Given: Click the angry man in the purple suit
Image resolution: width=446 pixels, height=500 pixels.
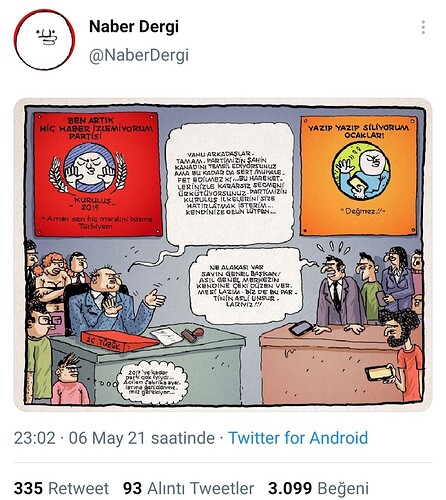Looking at the screenshot, I should coord(339,294).
